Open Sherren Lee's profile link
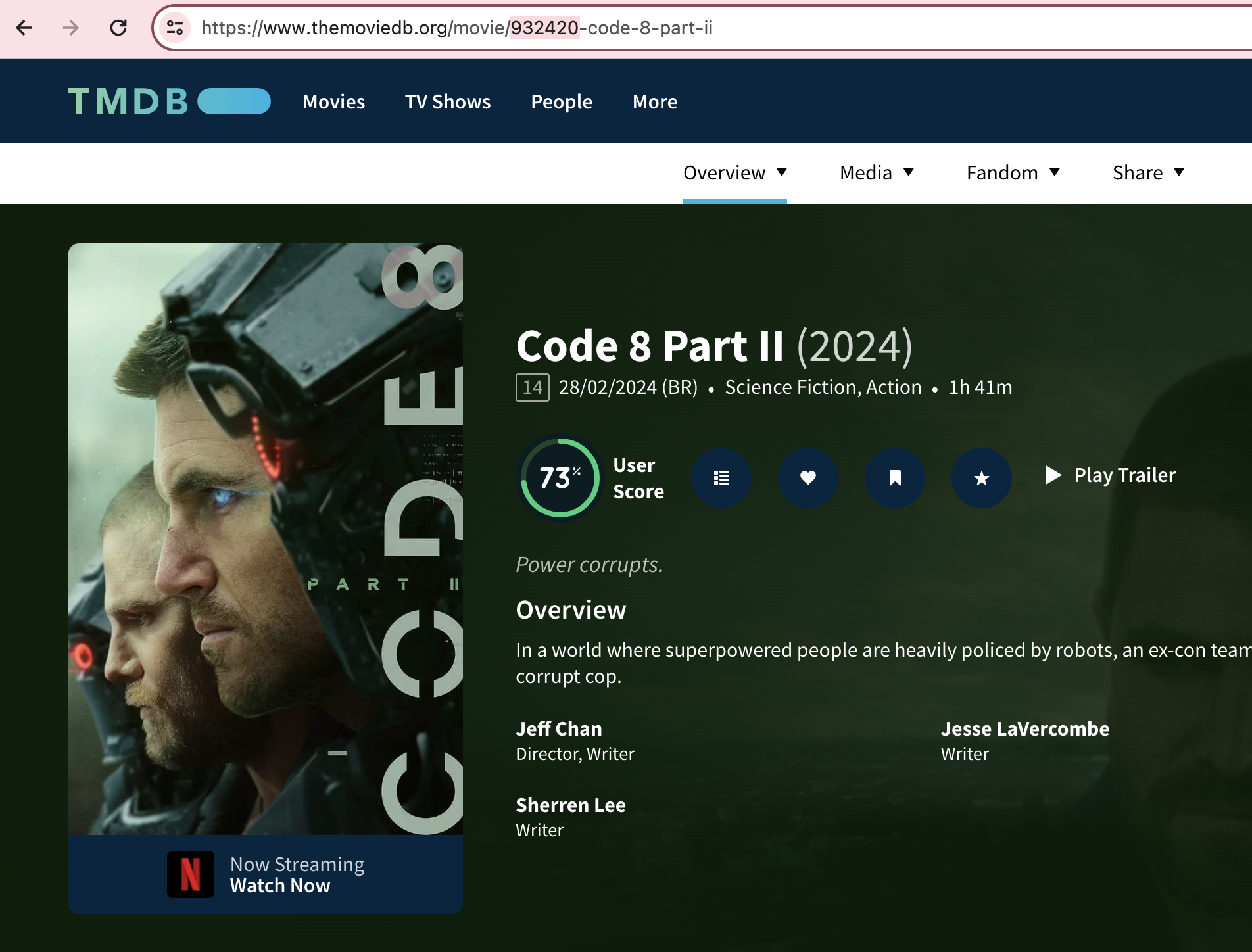 pos(571,805)
